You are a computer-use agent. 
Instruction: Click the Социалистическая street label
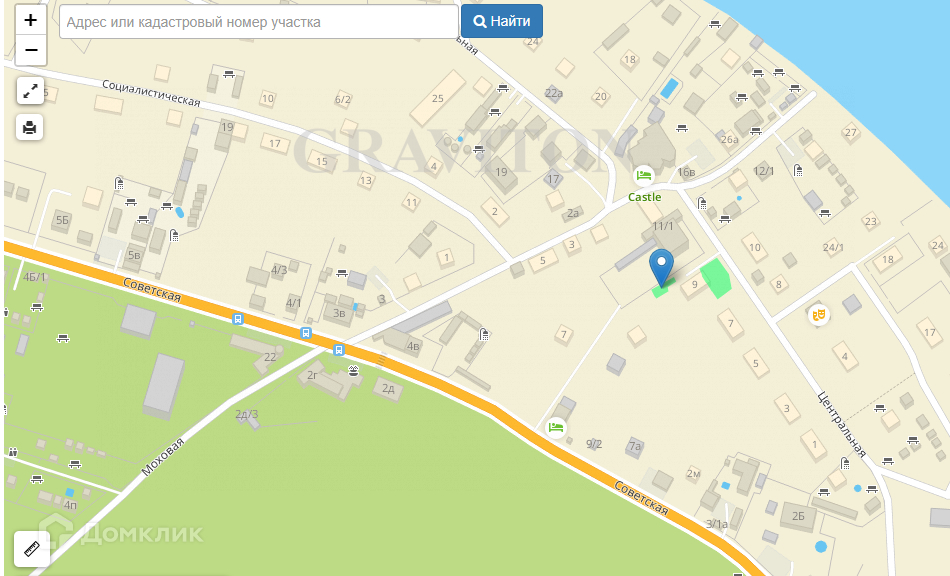(x=151, y=93)
